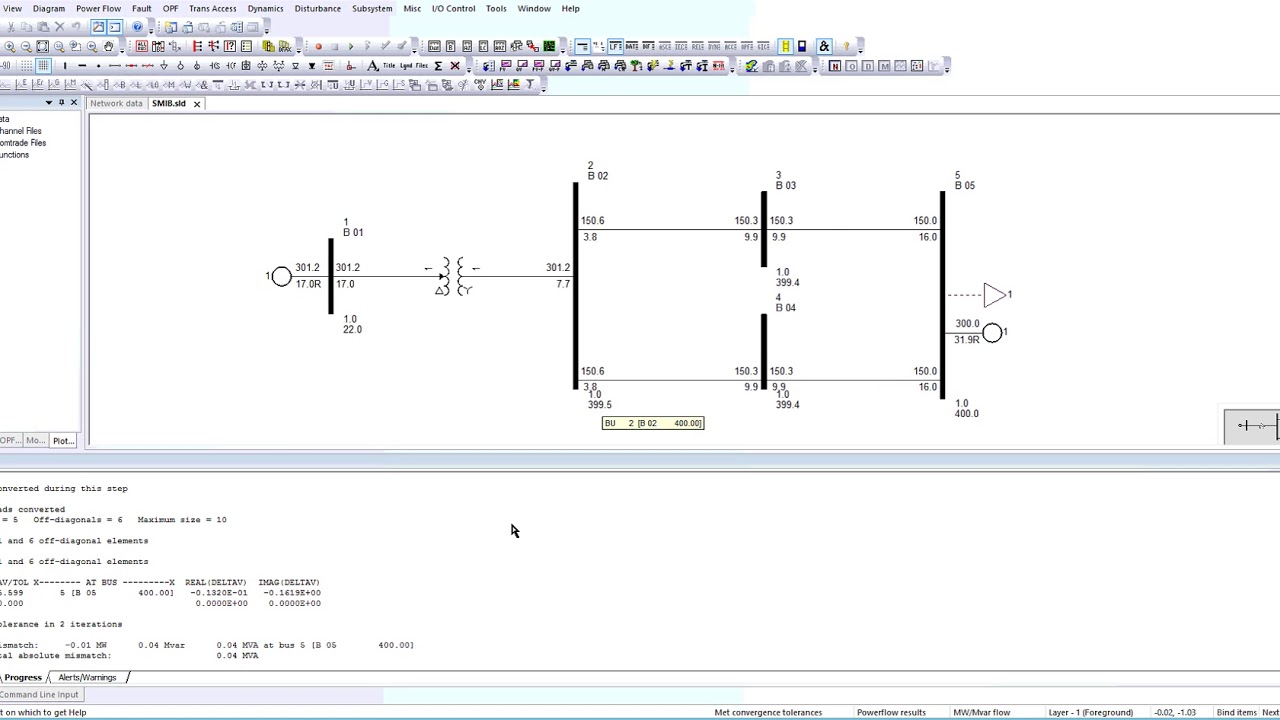The width and height of the screenshot is (1280, 720).
Task: Select the transformer symbol in diagram
Action: (x=454, y=276)
